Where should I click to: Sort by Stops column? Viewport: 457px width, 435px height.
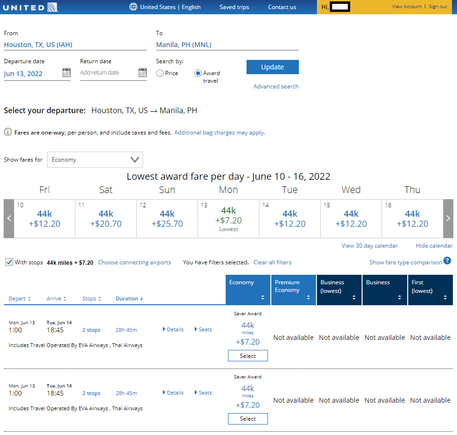pos(92,299)
